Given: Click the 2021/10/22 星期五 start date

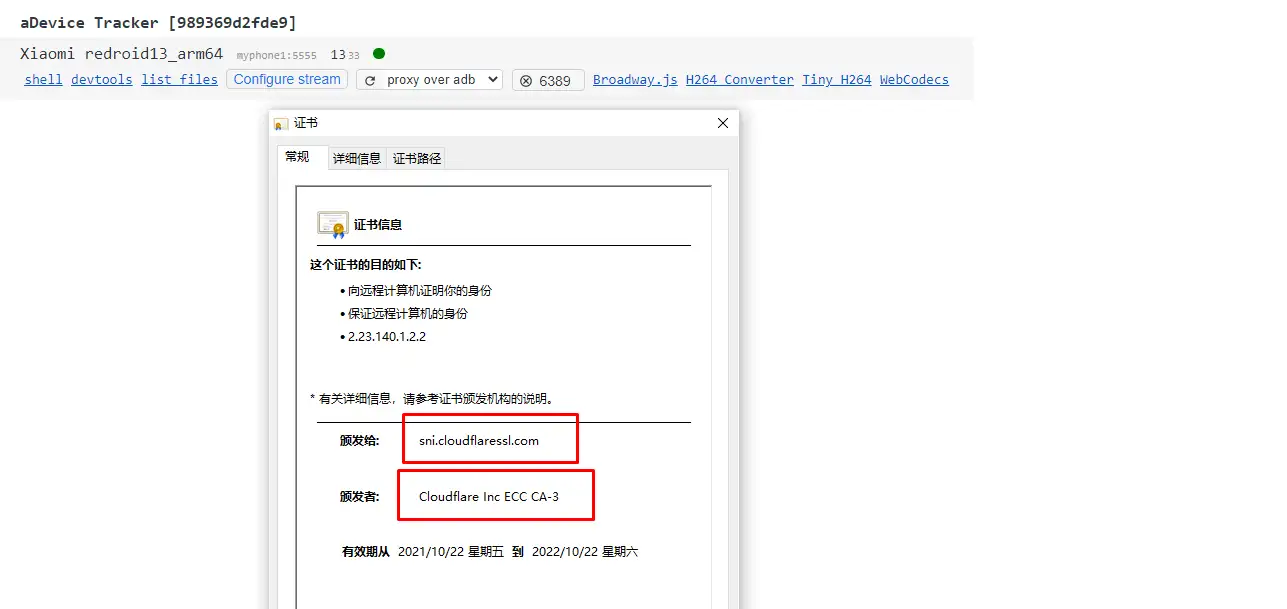Looking at the screenshot, I should point(451,552).
